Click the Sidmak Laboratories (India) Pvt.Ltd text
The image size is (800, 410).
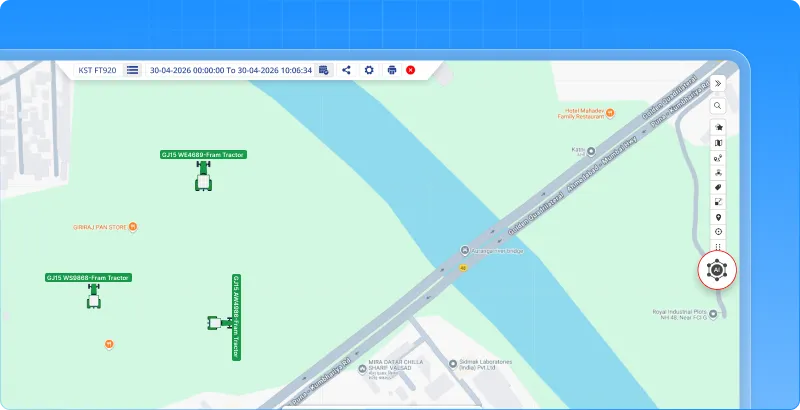point(485,365)
